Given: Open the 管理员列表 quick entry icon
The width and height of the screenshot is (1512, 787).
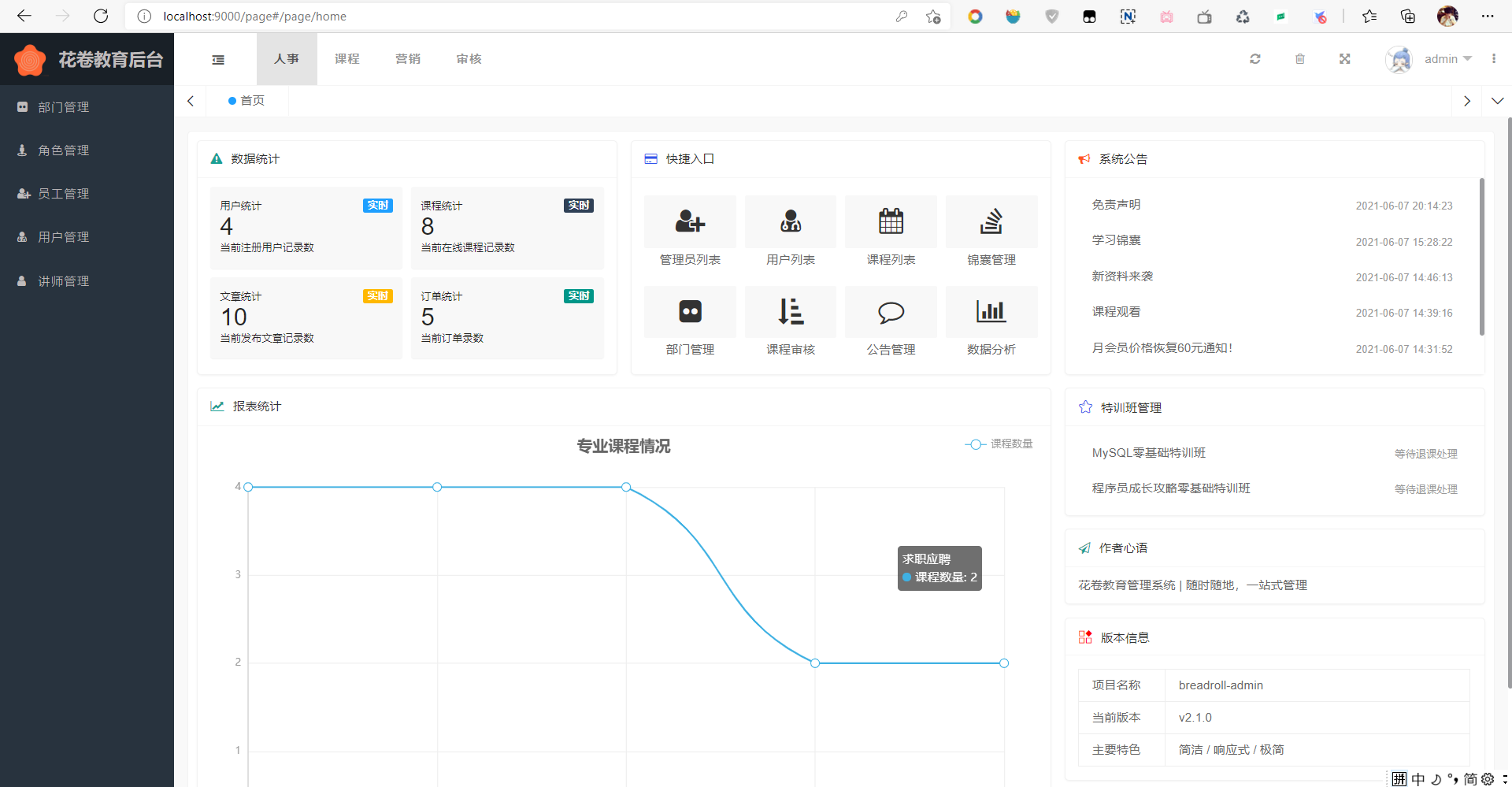Looking at the screenshot, I should (690, 221).
